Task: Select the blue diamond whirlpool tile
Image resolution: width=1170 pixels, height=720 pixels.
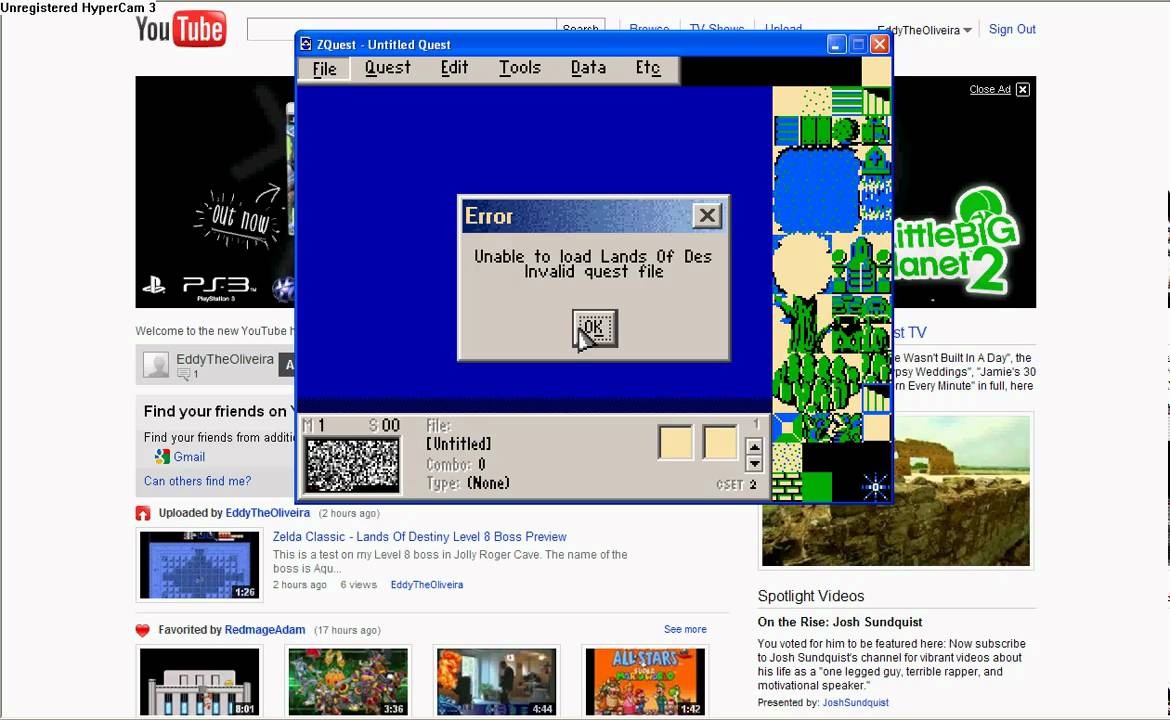Action: pos(786,428)
